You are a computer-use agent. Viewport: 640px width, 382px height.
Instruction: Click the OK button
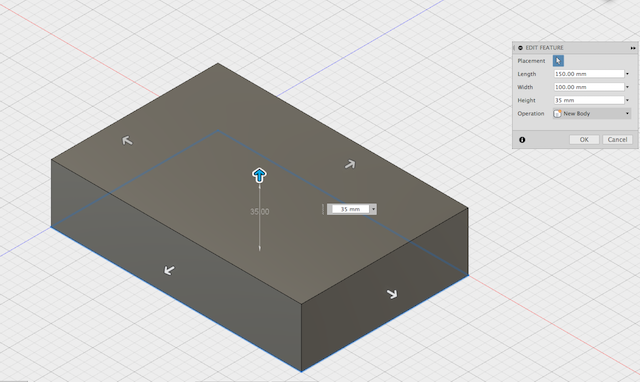click(x=584, y=140)
